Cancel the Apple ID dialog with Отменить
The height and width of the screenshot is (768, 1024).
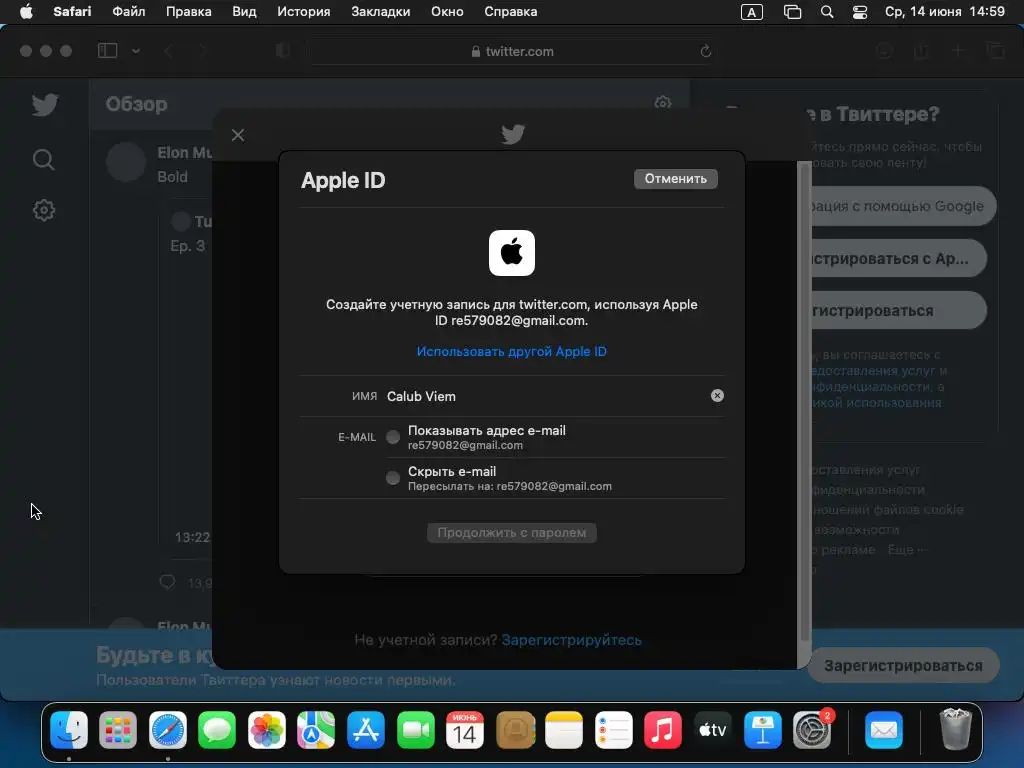675,179
